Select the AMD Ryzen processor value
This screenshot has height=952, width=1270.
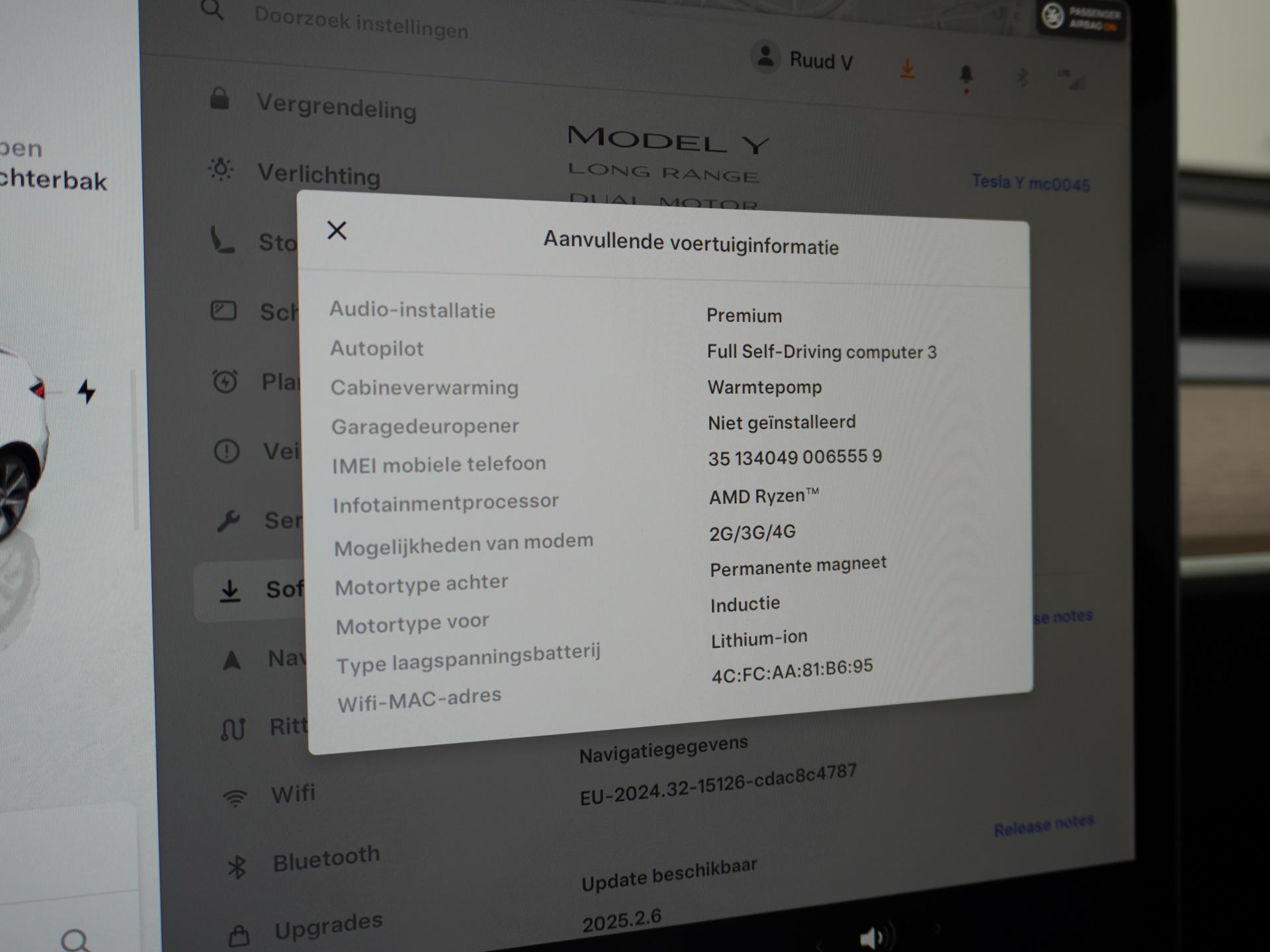[764, 496]
